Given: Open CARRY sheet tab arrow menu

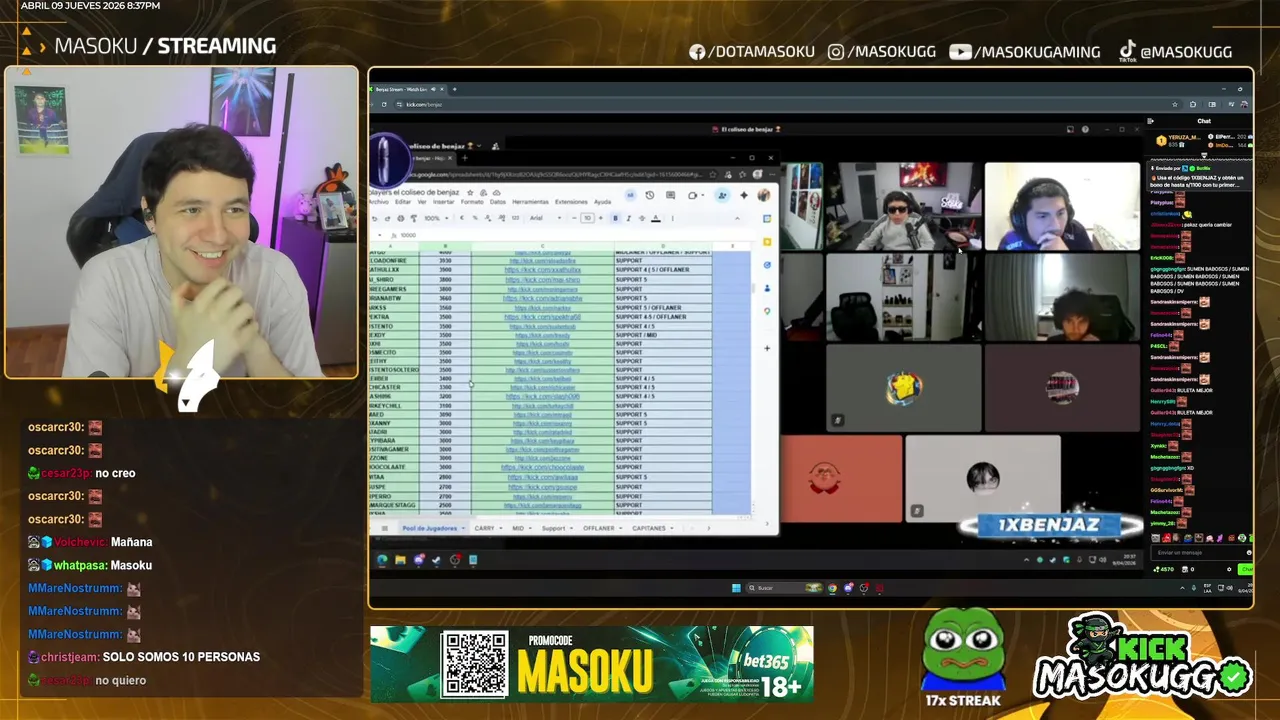Looking at the screenshot, I should (x=502, y=528).
